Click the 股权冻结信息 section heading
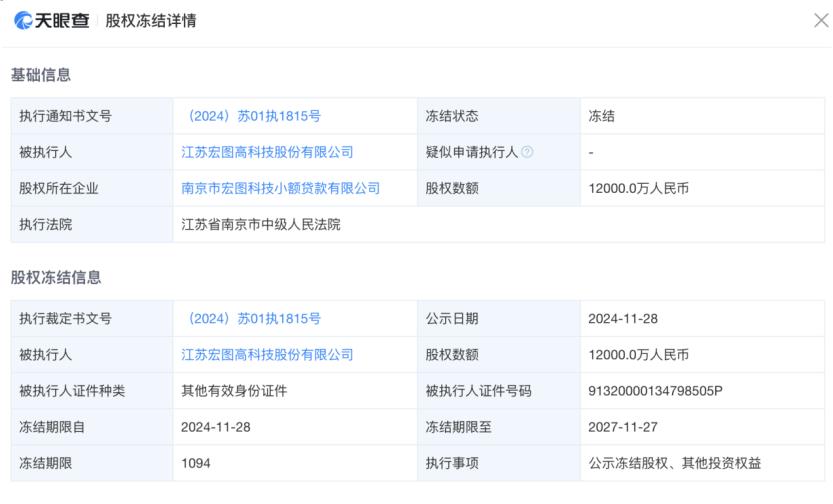 (56, 277)
